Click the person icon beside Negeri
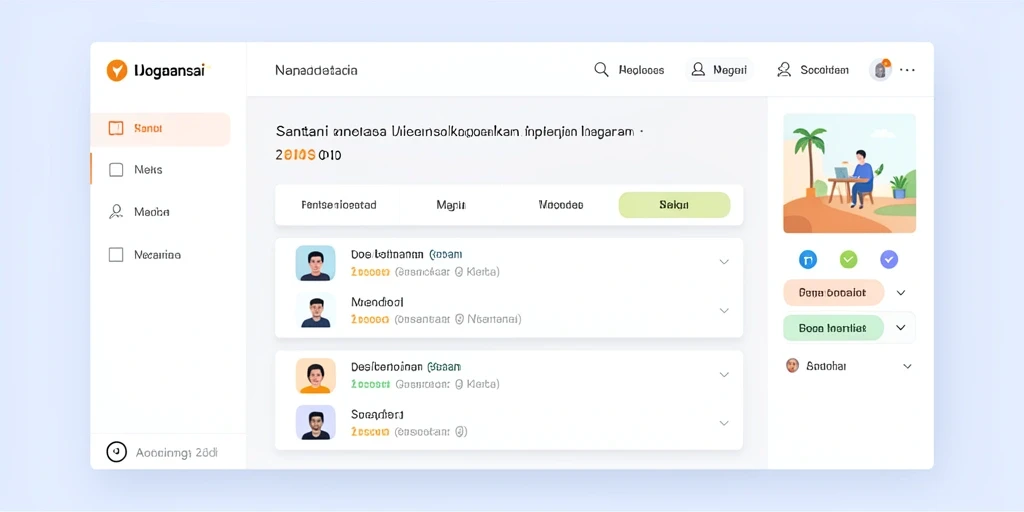 click(698, 69)
